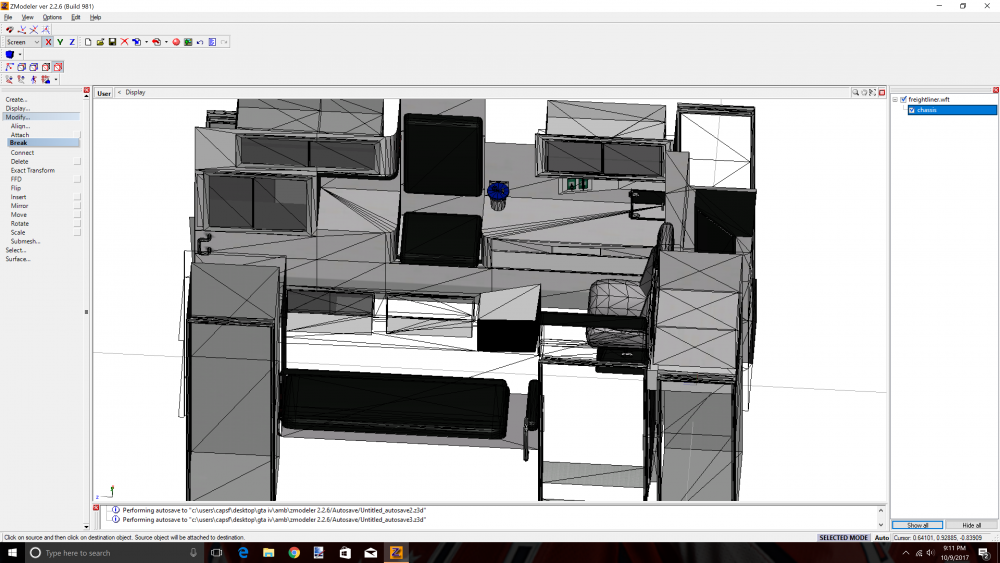1000x563 pixels.
Task: Open the Screen axis system combo box
Action: (x=23, y=42)
